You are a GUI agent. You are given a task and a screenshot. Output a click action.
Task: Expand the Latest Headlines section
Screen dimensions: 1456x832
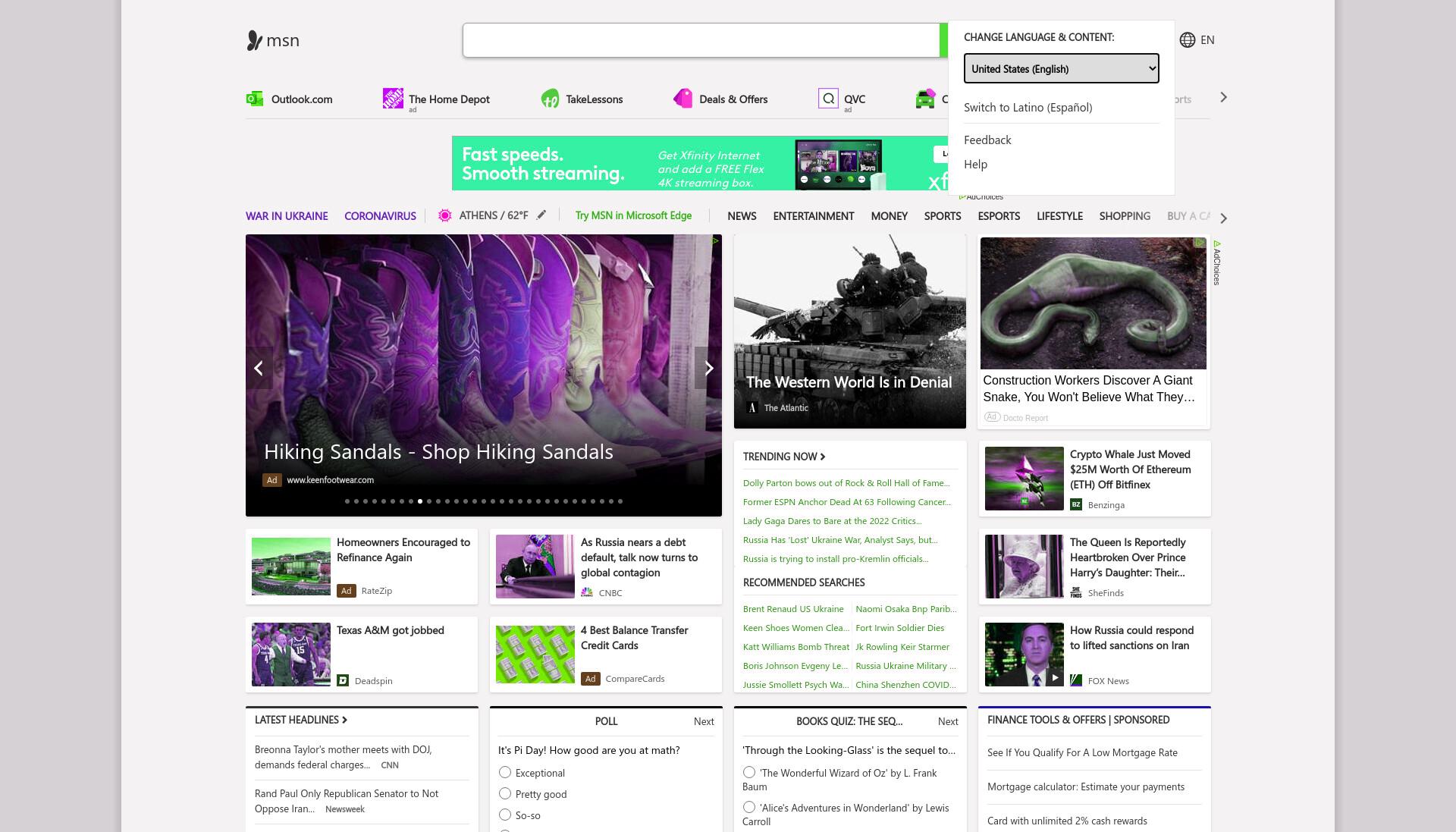tap(301, 720)
